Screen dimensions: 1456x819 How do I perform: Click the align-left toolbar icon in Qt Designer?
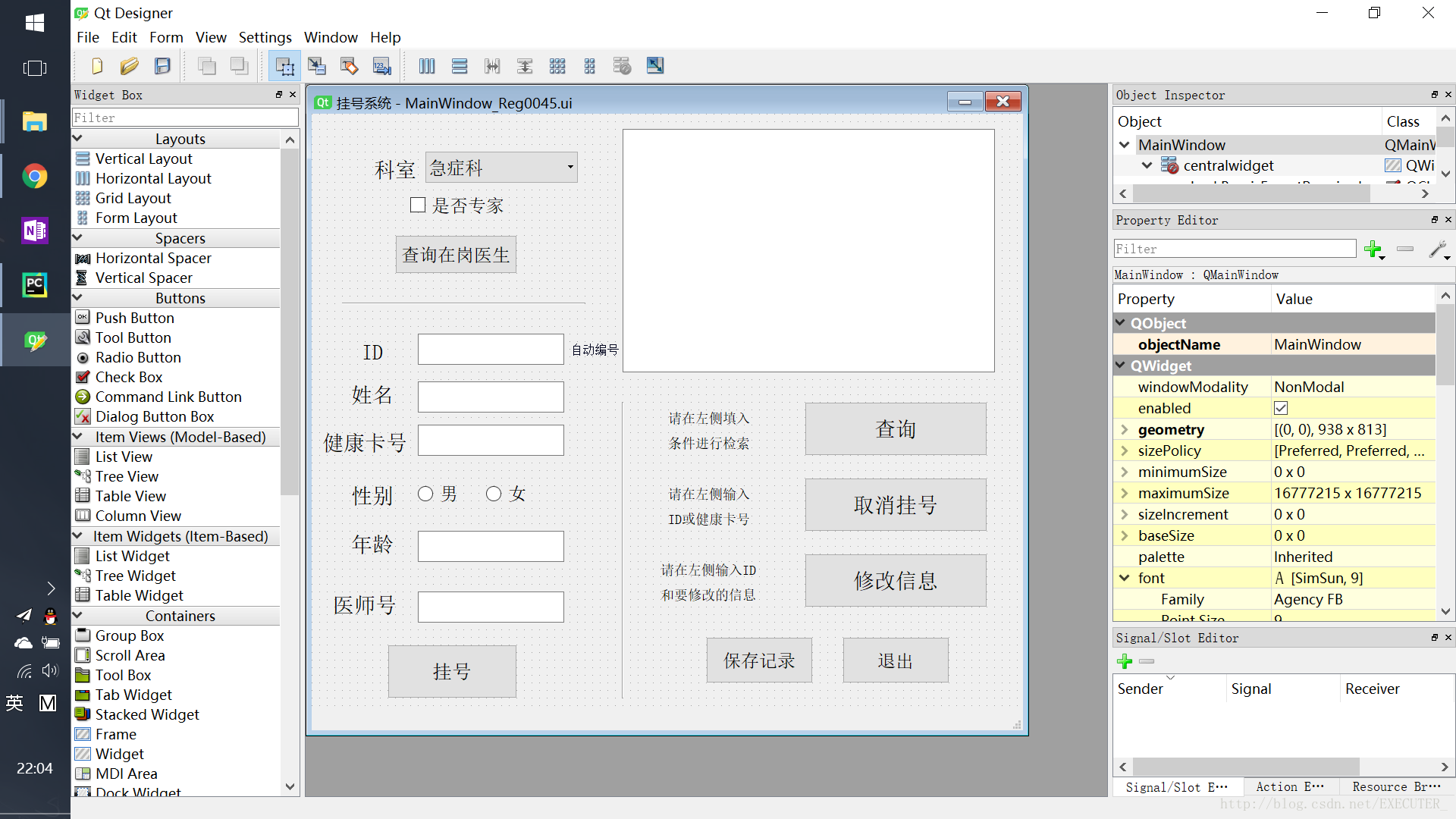pyautogui.click(x=459, y=66)
